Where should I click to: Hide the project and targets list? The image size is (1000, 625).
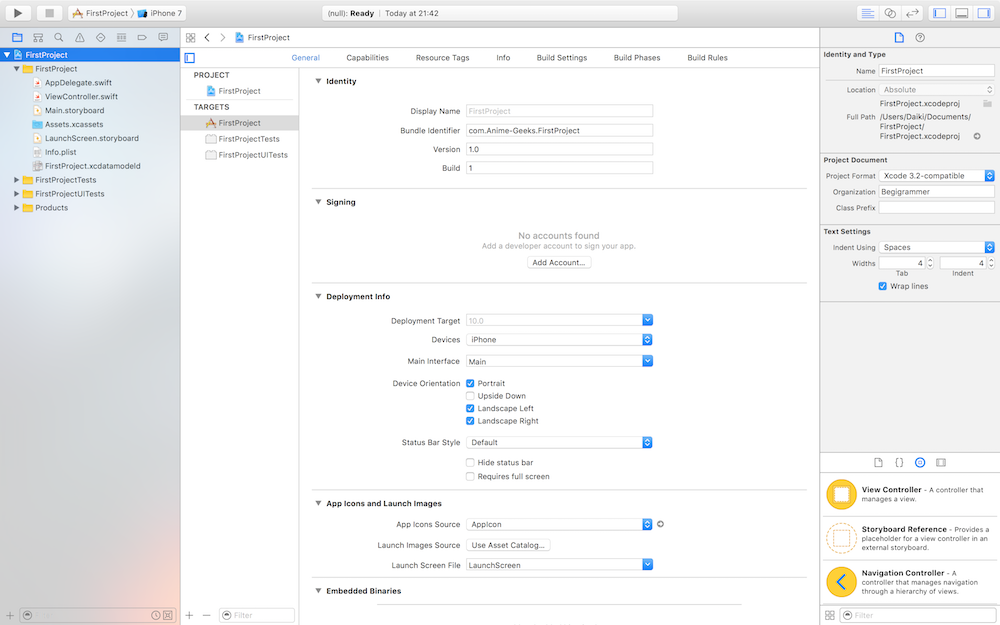point(189,57)
